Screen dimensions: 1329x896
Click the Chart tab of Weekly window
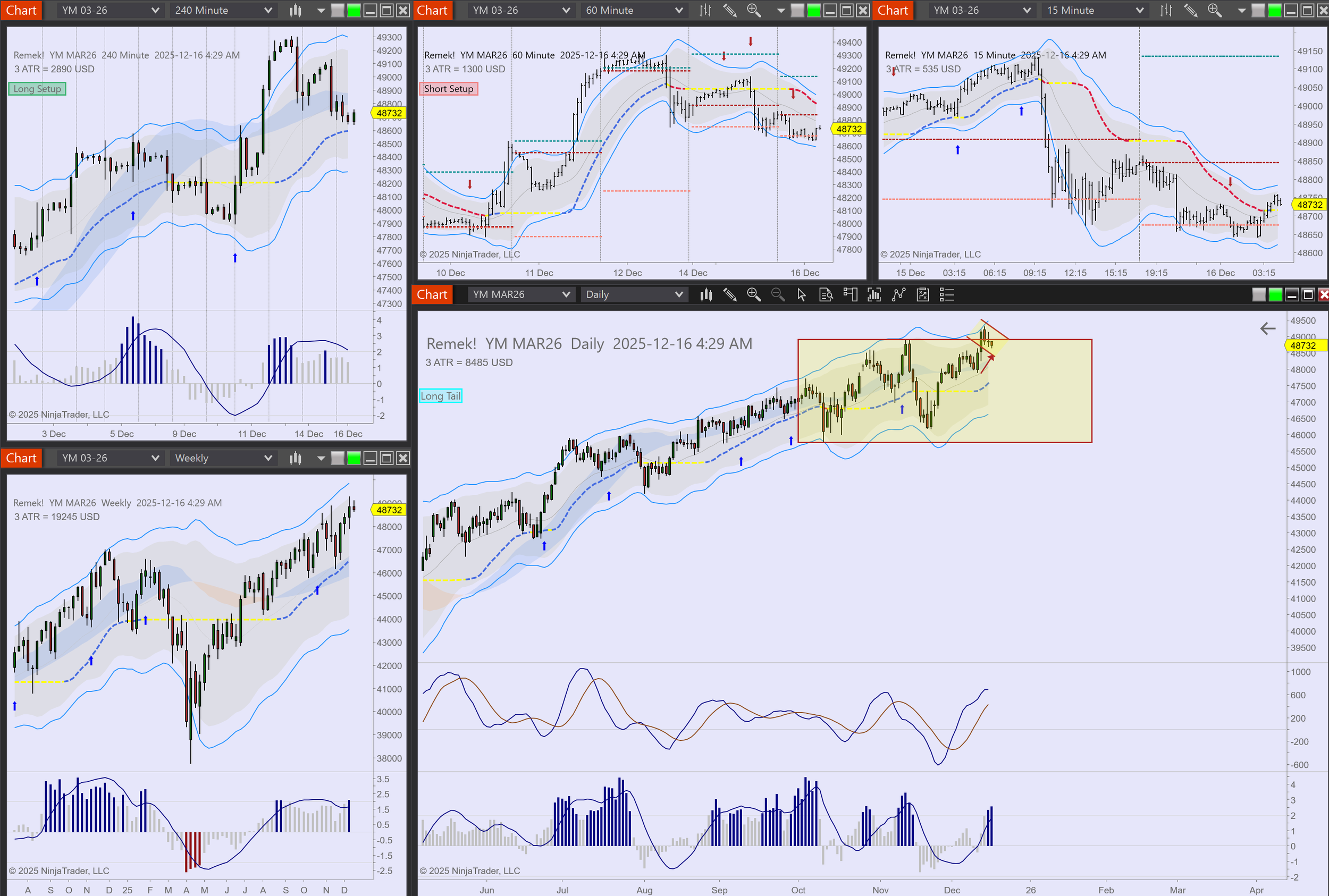pos(21,458)
